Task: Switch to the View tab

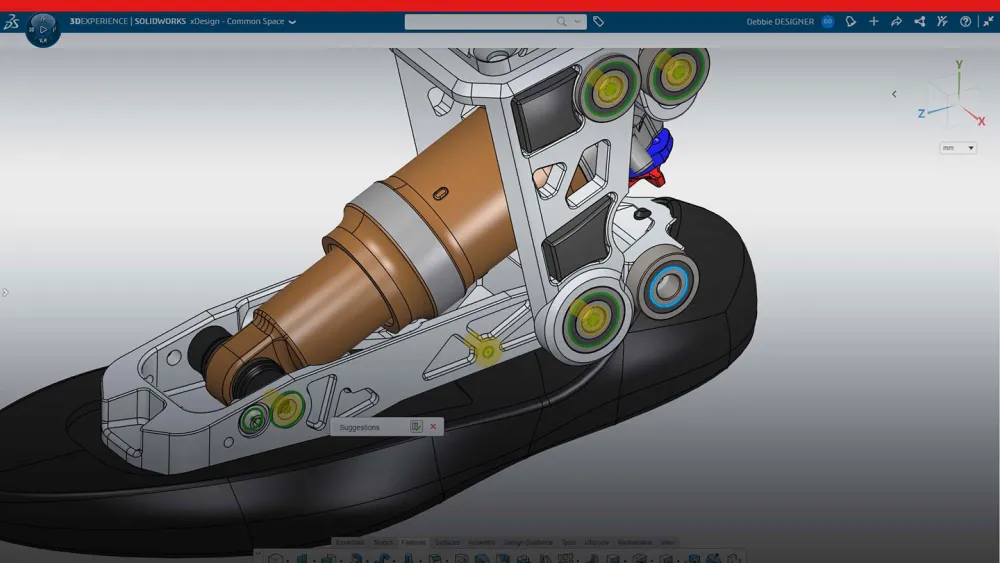Action: pos(667,543)
